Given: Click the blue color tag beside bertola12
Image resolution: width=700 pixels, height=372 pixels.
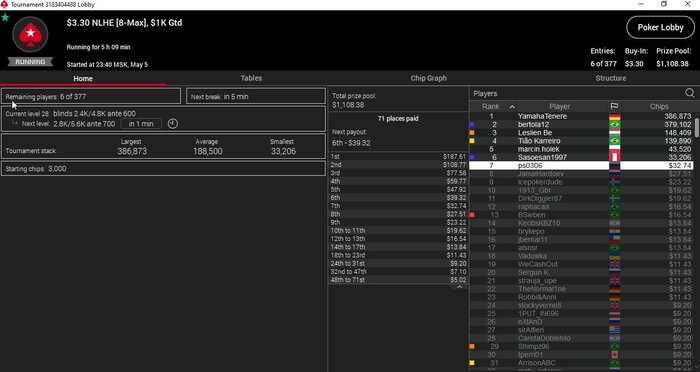Looking at the screenshot, I should pos(472,125).
